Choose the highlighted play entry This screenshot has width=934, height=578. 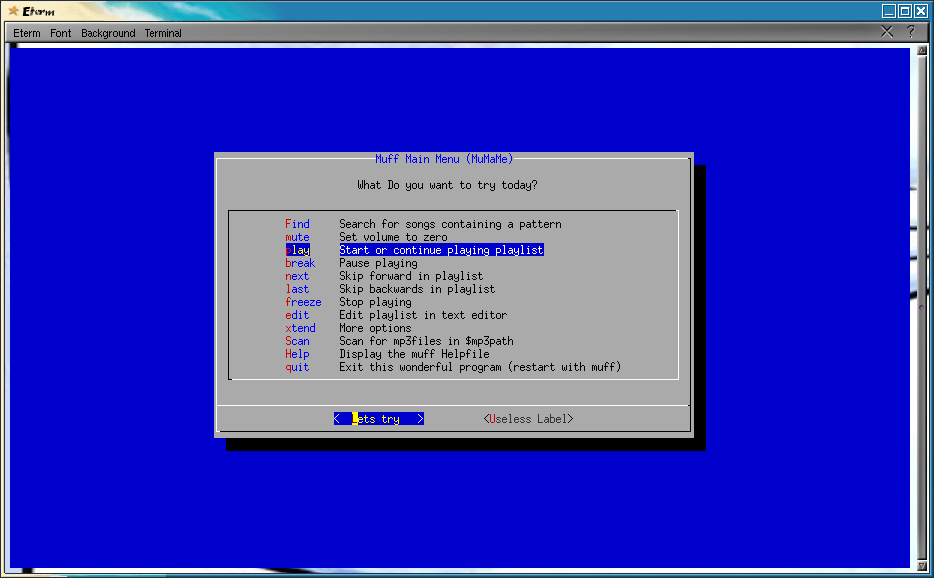(x=298, y=250)
